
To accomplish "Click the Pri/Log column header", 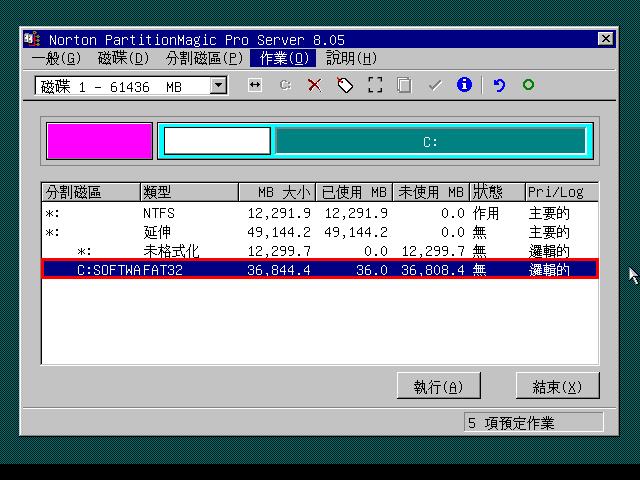I will 562,192.
